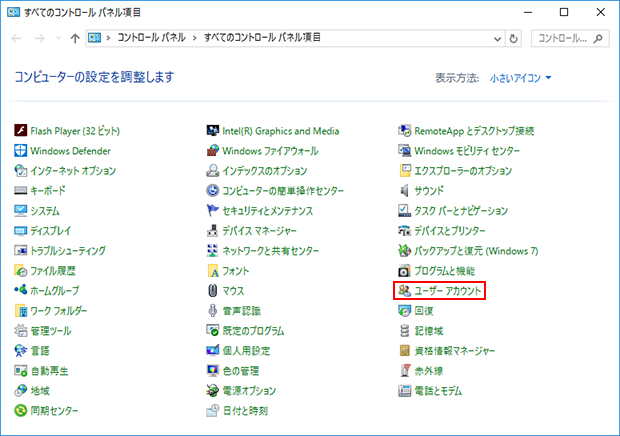Open the RemoteApp とデスクトップ接続 link
The height and width of the screenshot is (436, 620).
tap(474, 131)
